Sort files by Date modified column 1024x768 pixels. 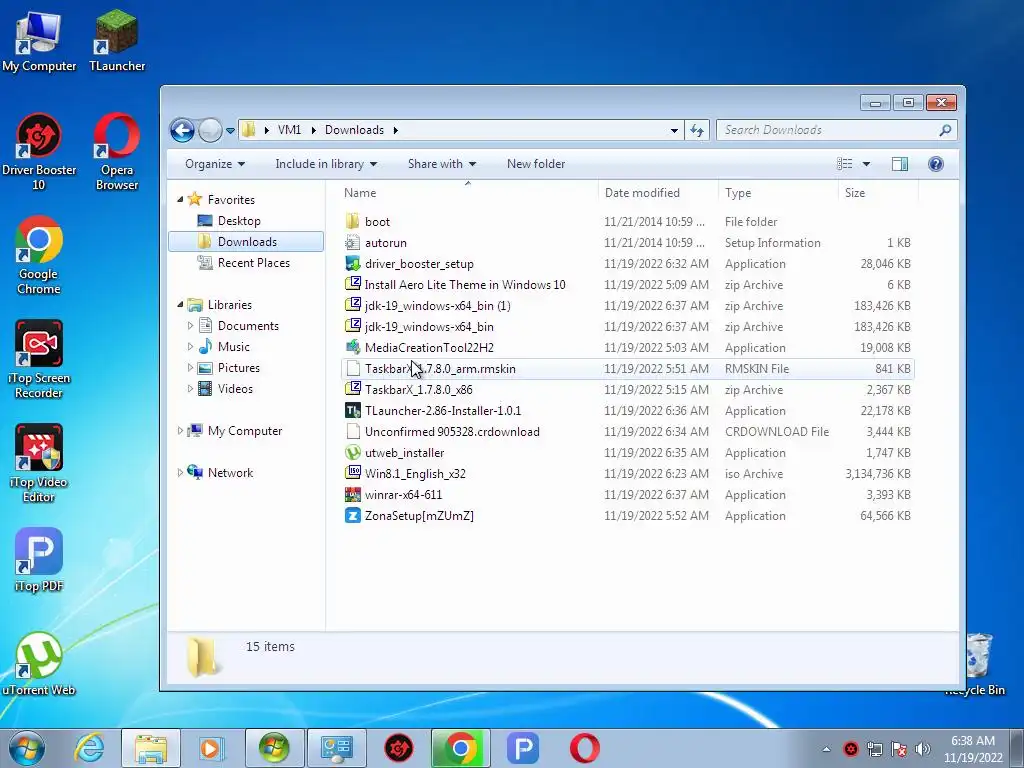658,193
